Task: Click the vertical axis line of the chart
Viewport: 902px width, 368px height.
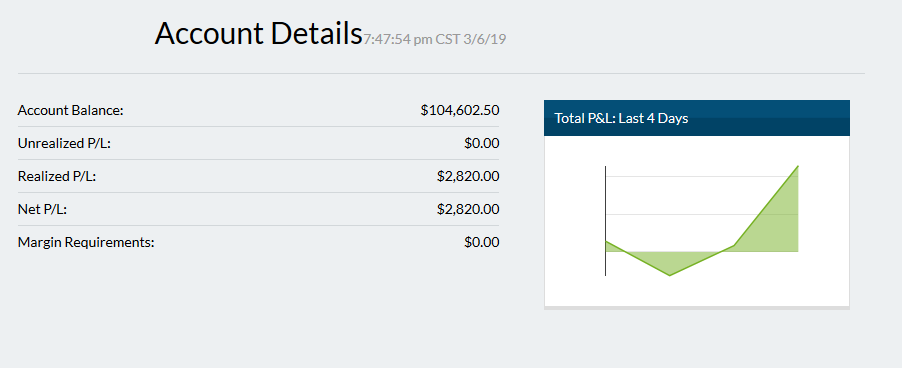Action: pyautogui.click(x=605, y=221)
